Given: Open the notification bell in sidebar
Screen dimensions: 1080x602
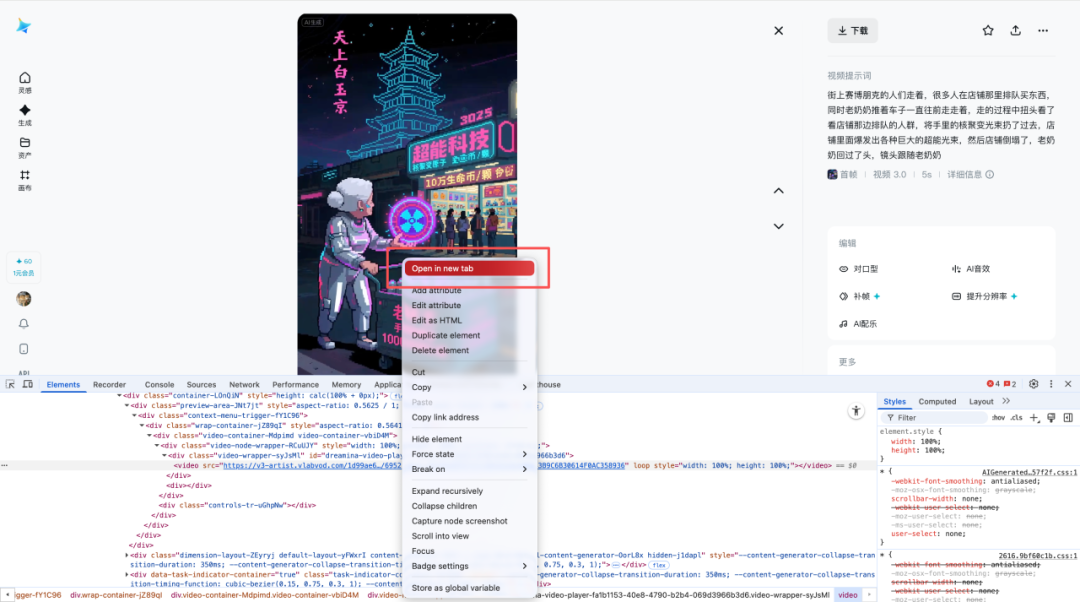Looking at the screenshot, I should [x=23, y=324].
